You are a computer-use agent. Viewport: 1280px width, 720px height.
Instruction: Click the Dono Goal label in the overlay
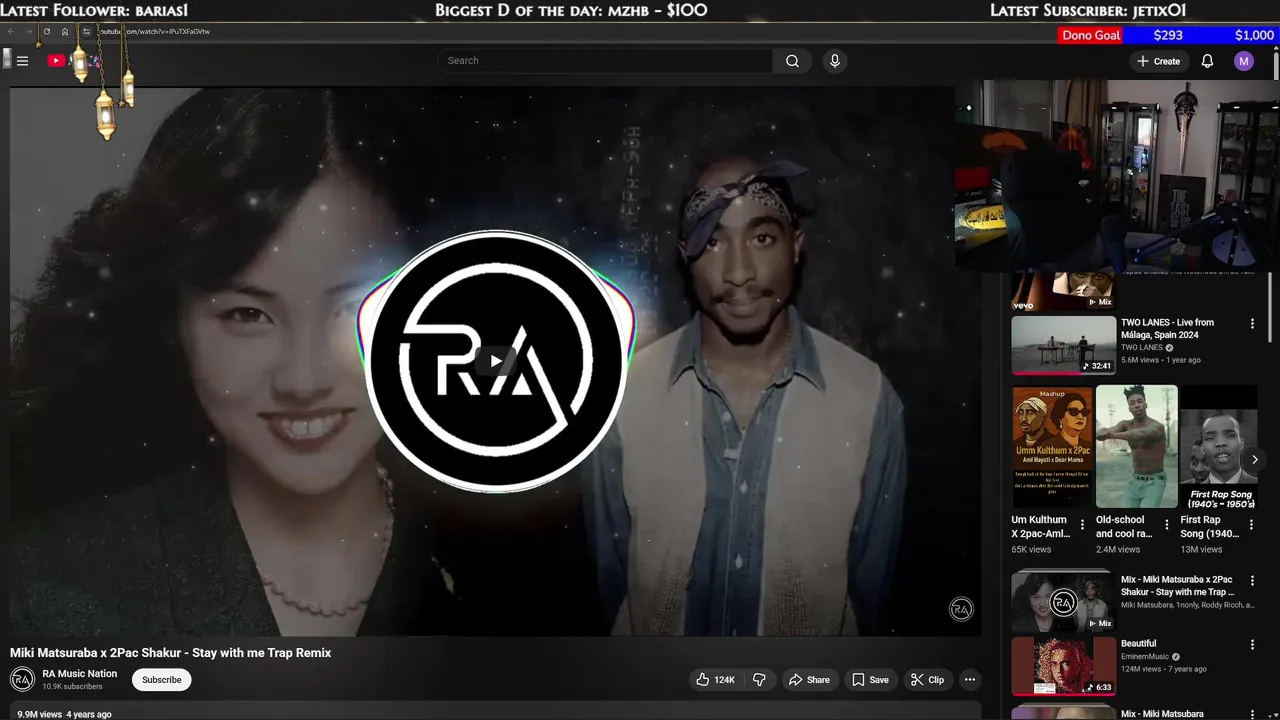[x=1091, y=35]
